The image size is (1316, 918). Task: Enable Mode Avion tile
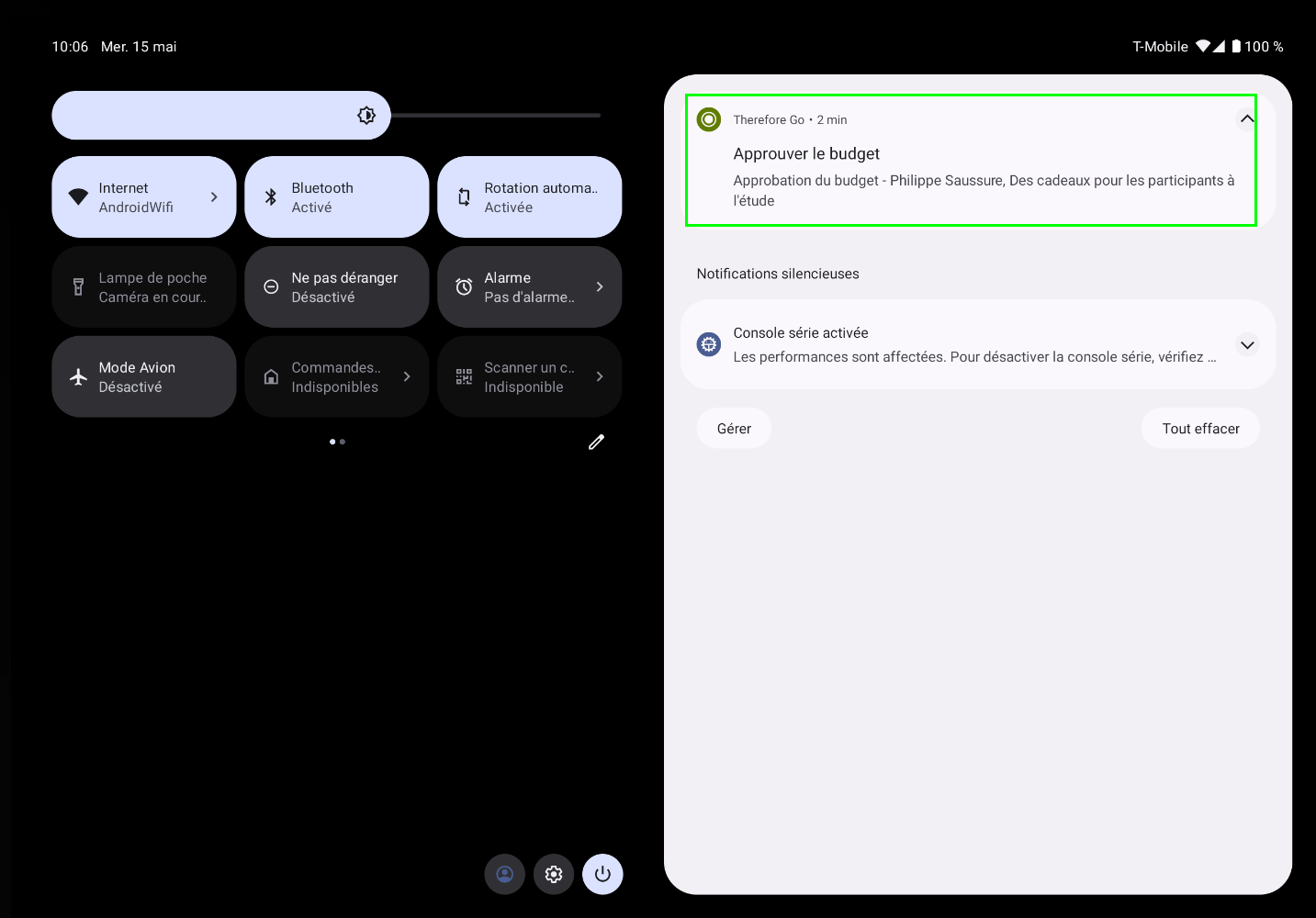pyautogui.click(x=144, y=377)
